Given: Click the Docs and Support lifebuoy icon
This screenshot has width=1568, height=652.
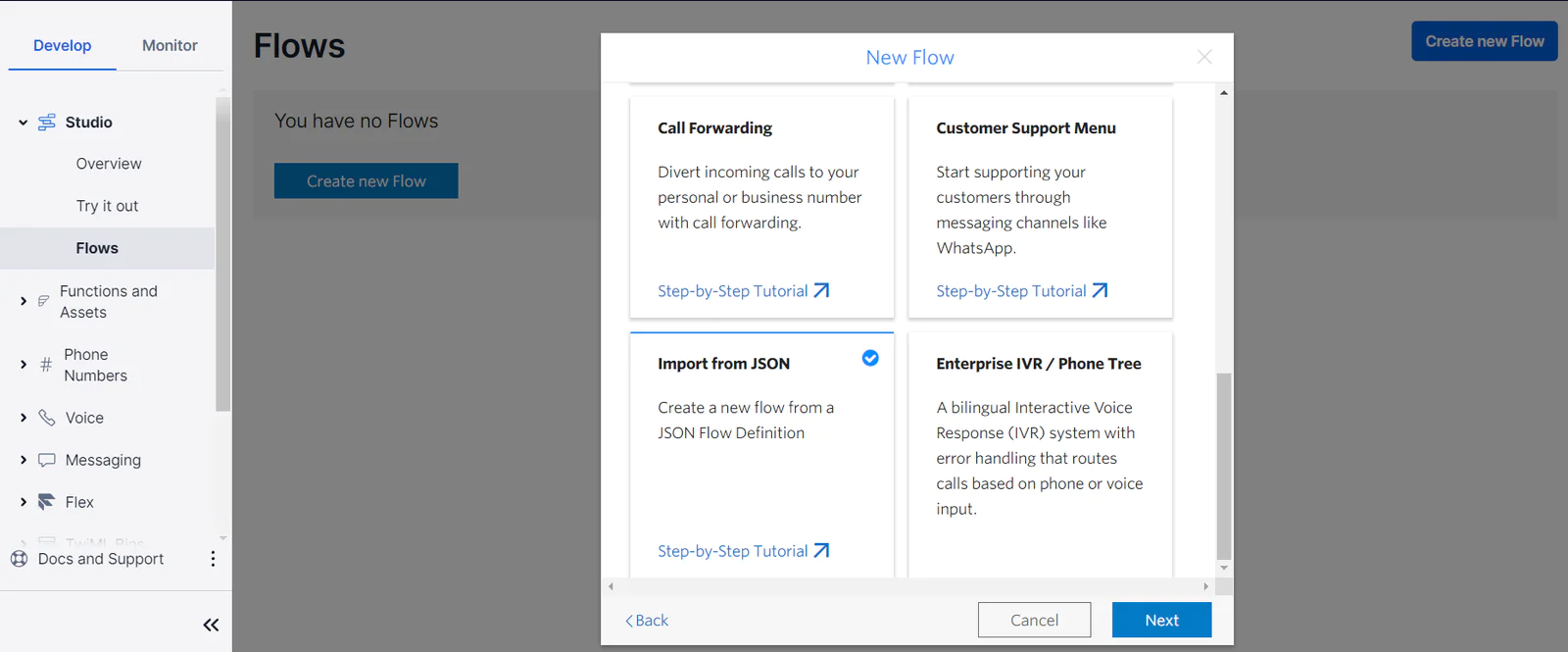Looking at the screenshot, I should tap(19, 559).
